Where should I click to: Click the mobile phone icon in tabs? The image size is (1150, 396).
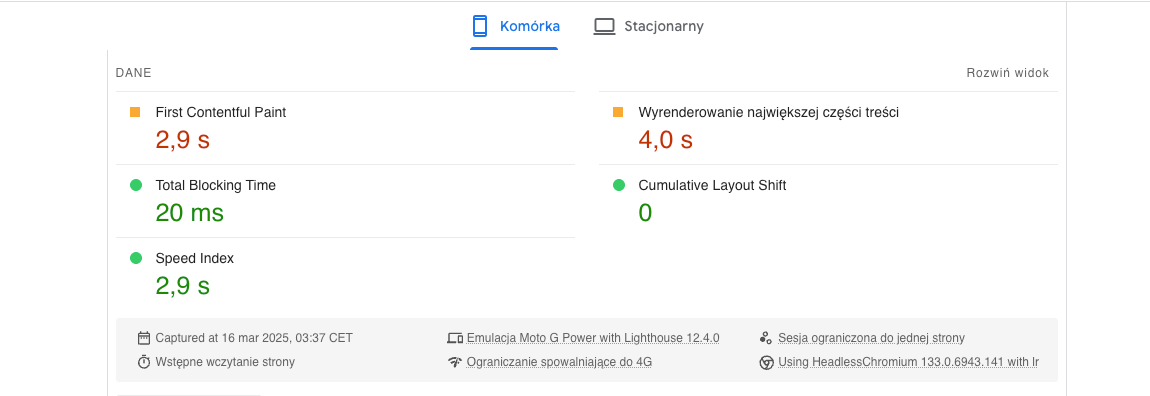point(480,26)
